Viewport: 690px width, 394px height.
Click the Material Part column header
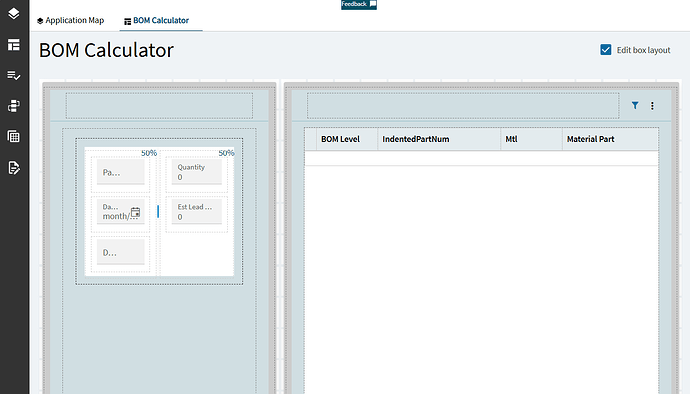click(610, 139)
